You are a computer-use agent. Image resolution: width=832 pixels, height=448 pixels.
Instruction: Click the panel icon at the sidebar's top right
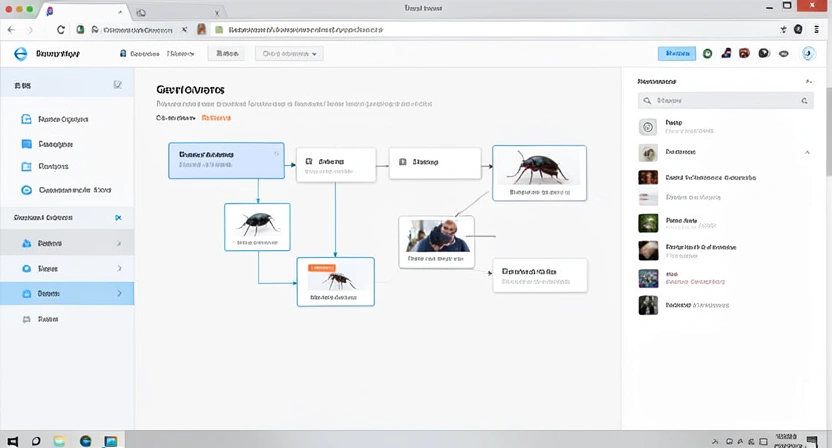pyautogui.click(x=118, y=86)
